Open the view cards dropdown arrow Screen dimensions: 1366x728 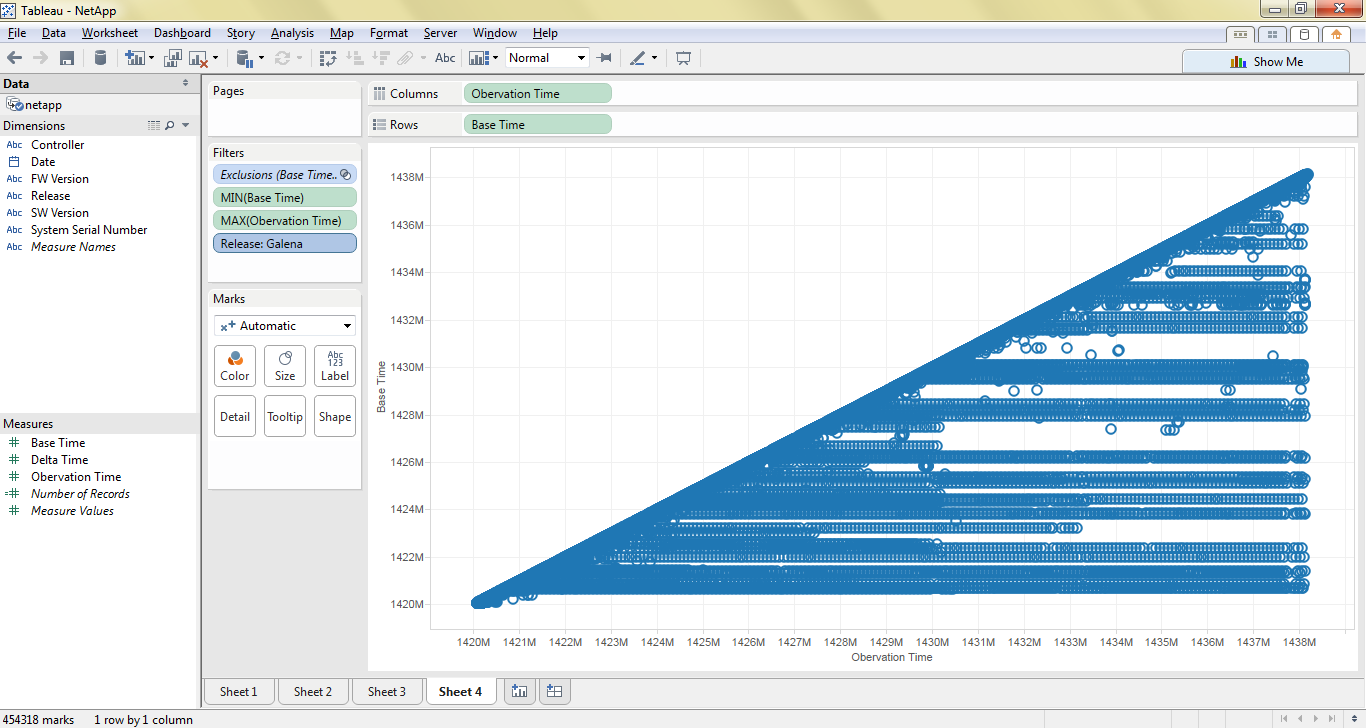click(494, 58)
